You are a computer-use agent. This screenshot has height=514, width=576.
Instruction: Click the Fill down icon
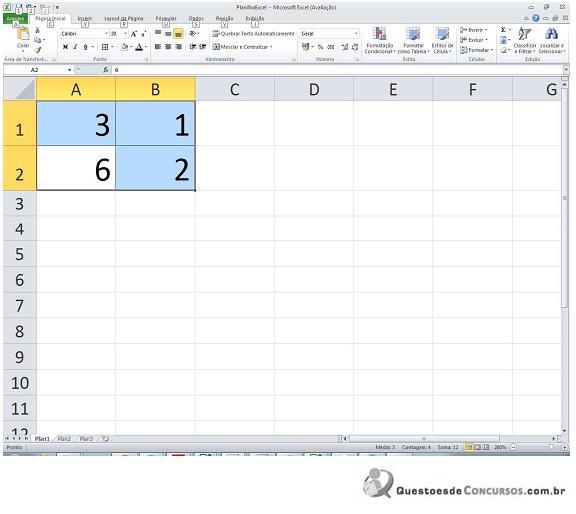[x=504, y=40]
